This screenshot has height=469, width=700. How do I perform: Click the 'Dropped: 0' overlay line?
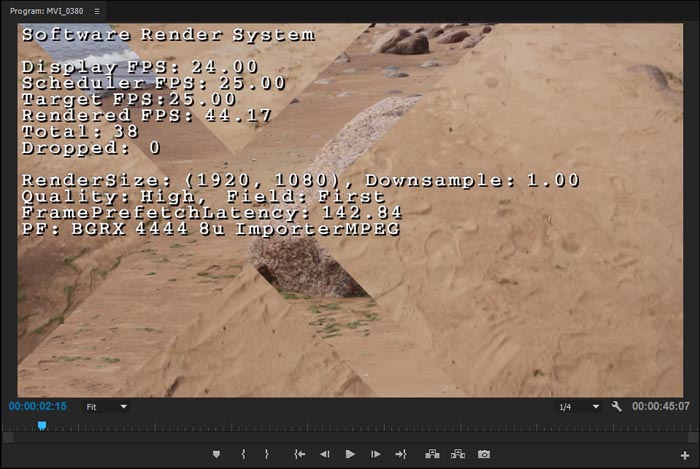(x=91, y=148)
